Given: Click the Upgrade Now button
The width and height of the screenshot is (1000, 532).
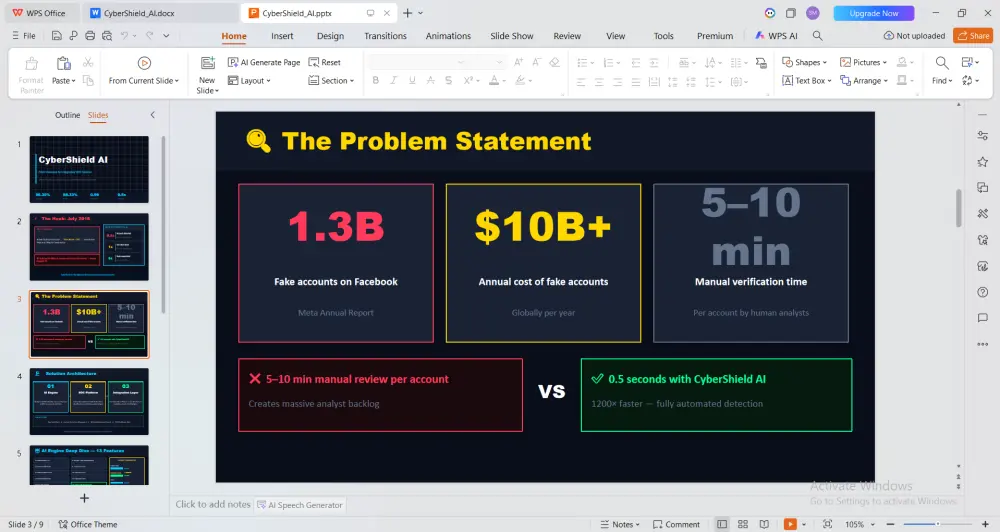Looking at the screenshot, I should tap(874, 13).
